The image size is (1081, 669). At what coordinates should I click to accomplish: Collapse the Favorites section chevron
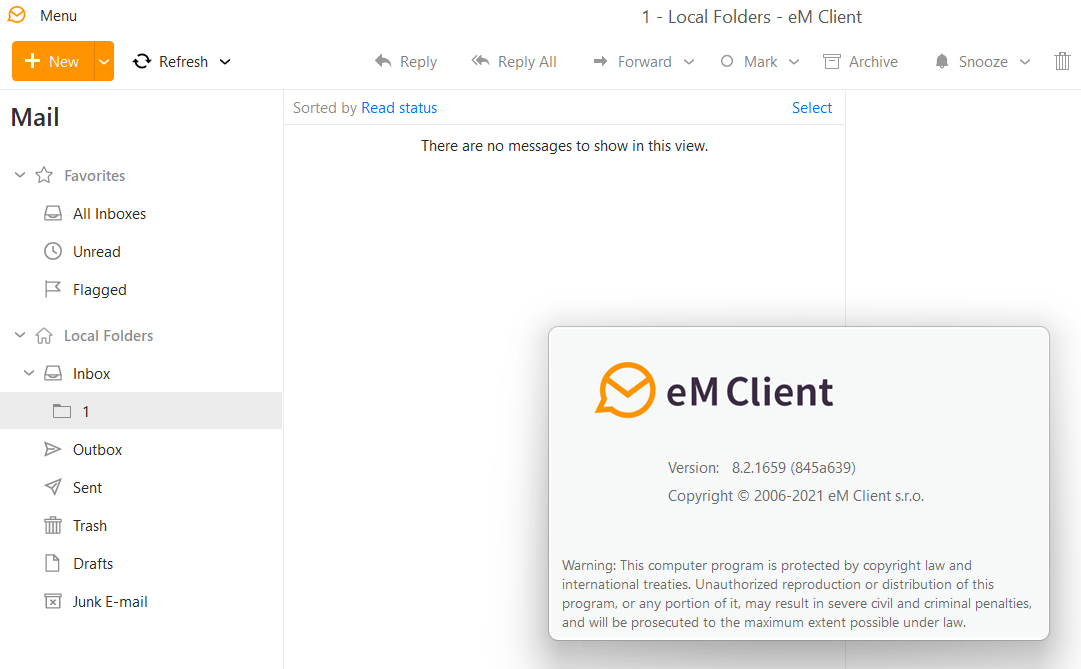[x=20, y=175]
